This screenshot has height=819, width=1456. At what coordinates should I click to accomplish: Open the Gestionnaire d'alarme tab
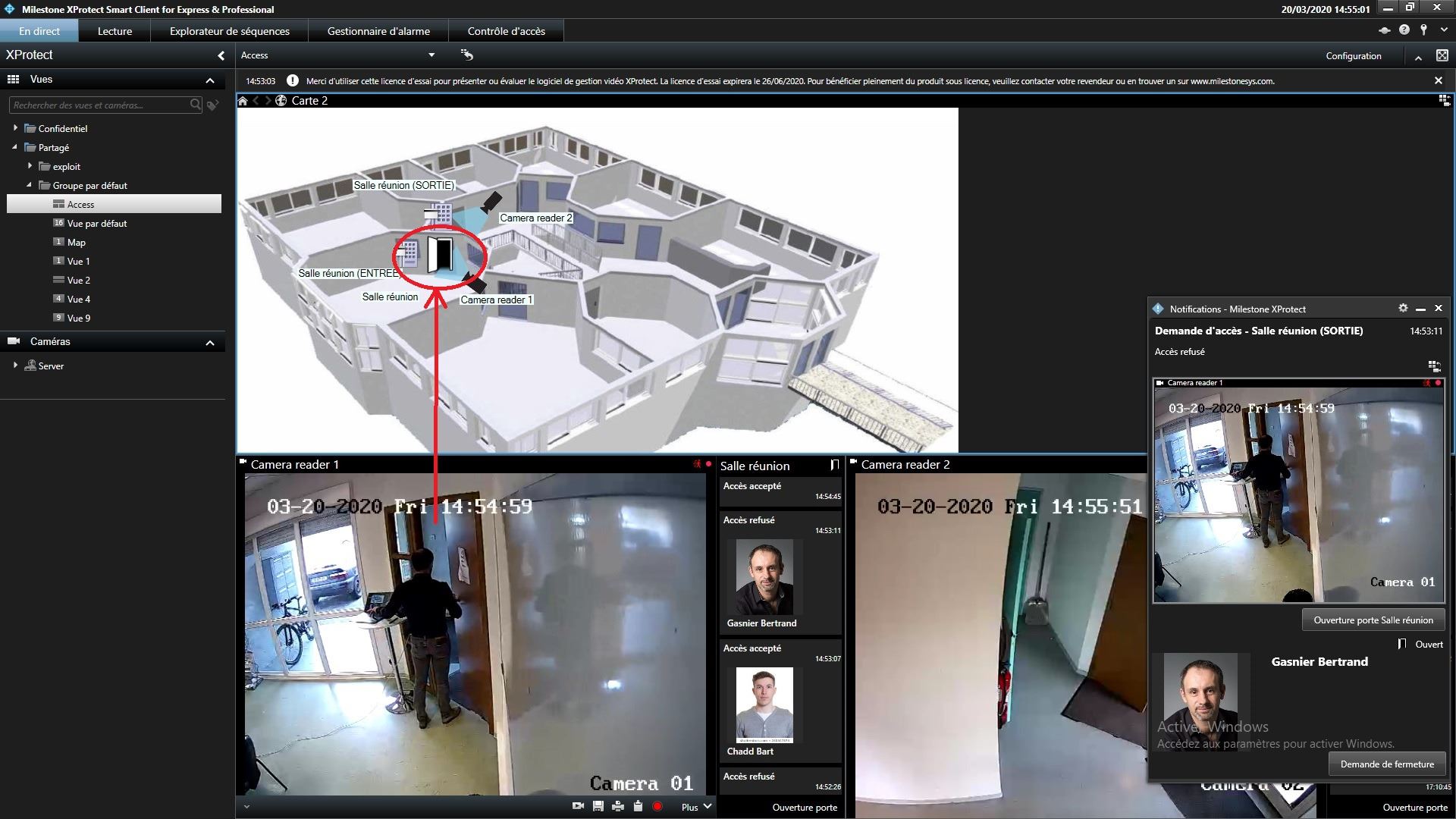tap(378, 31)
